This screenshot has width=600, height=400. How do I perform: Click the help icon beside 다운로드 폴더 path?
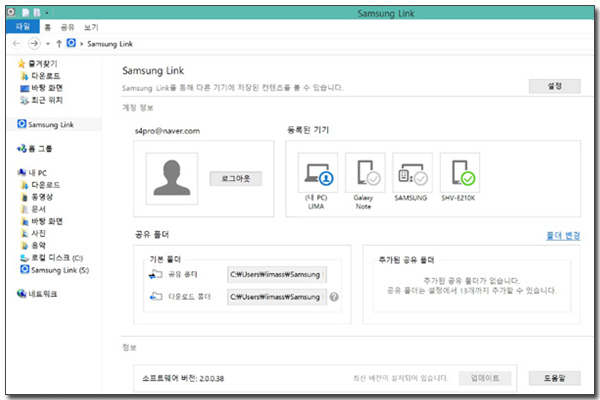pos(334,297)
